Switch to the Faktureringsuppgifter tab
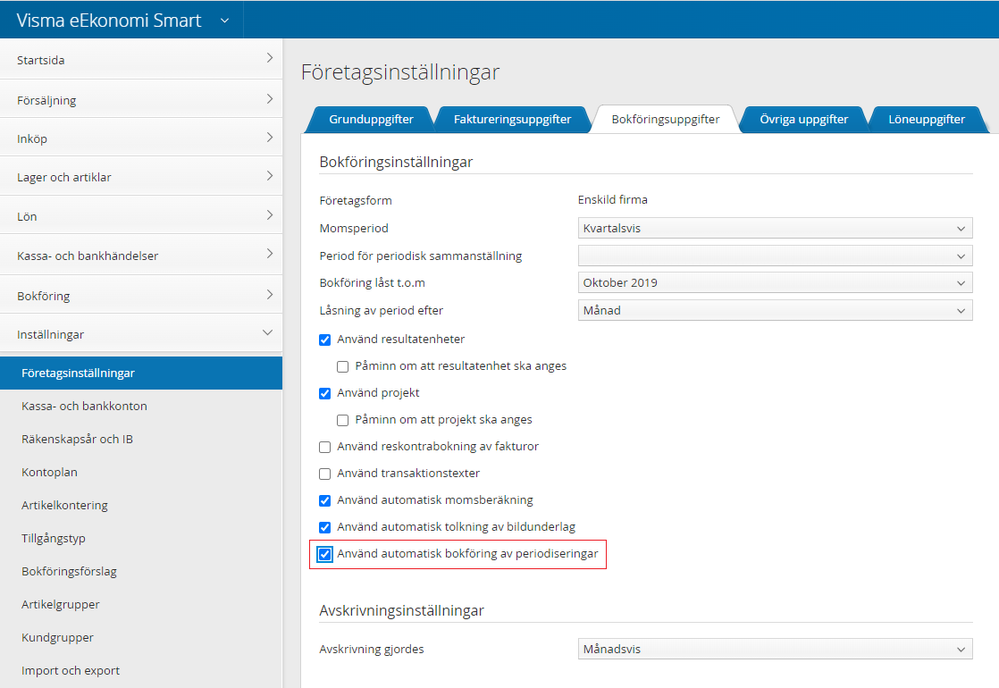The image size is (999, 688). (x=512, y=119)
